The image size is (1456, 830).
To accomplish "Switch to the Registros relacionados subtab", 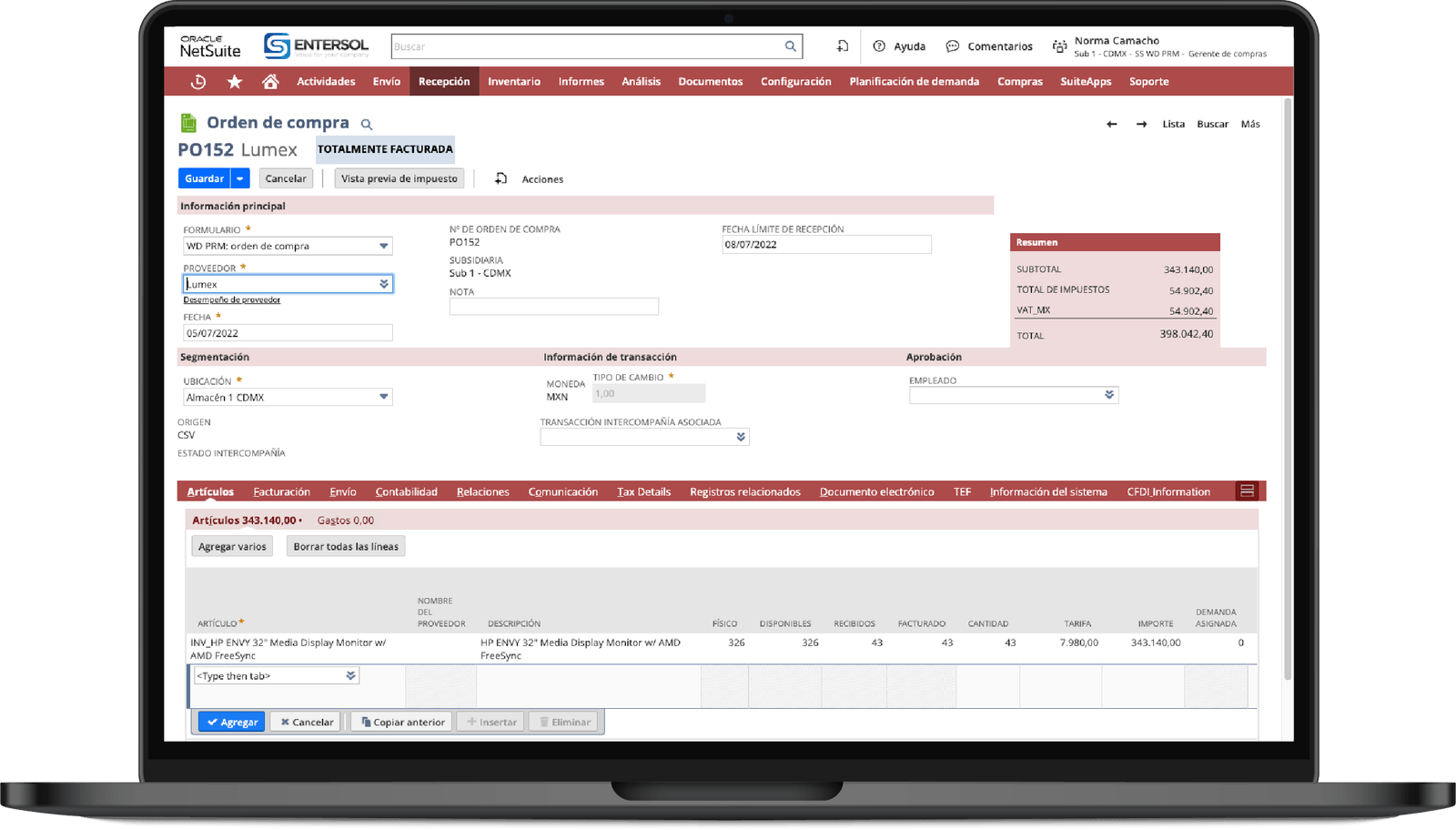I will pyautogui.click(x=745, y=491).
